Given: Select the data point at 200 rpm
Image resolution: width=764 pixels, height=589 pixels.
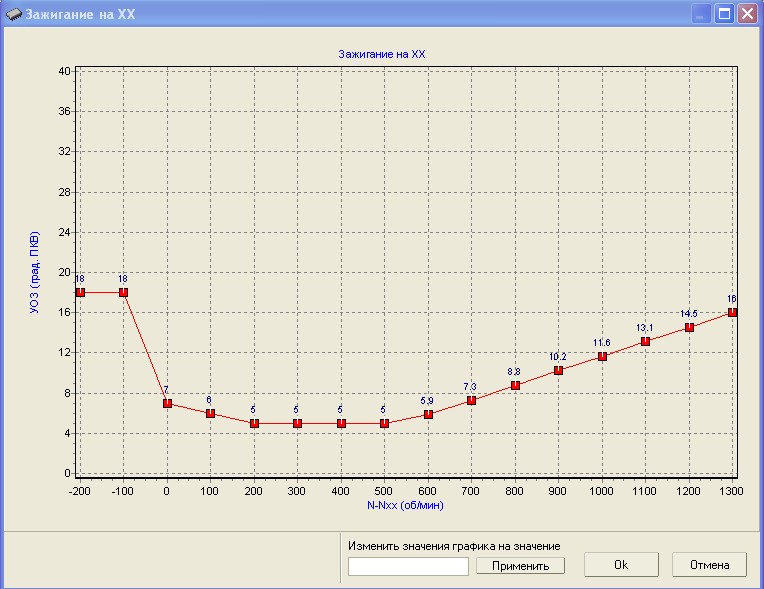Looking at the screenshot, I should click(254, 423).
